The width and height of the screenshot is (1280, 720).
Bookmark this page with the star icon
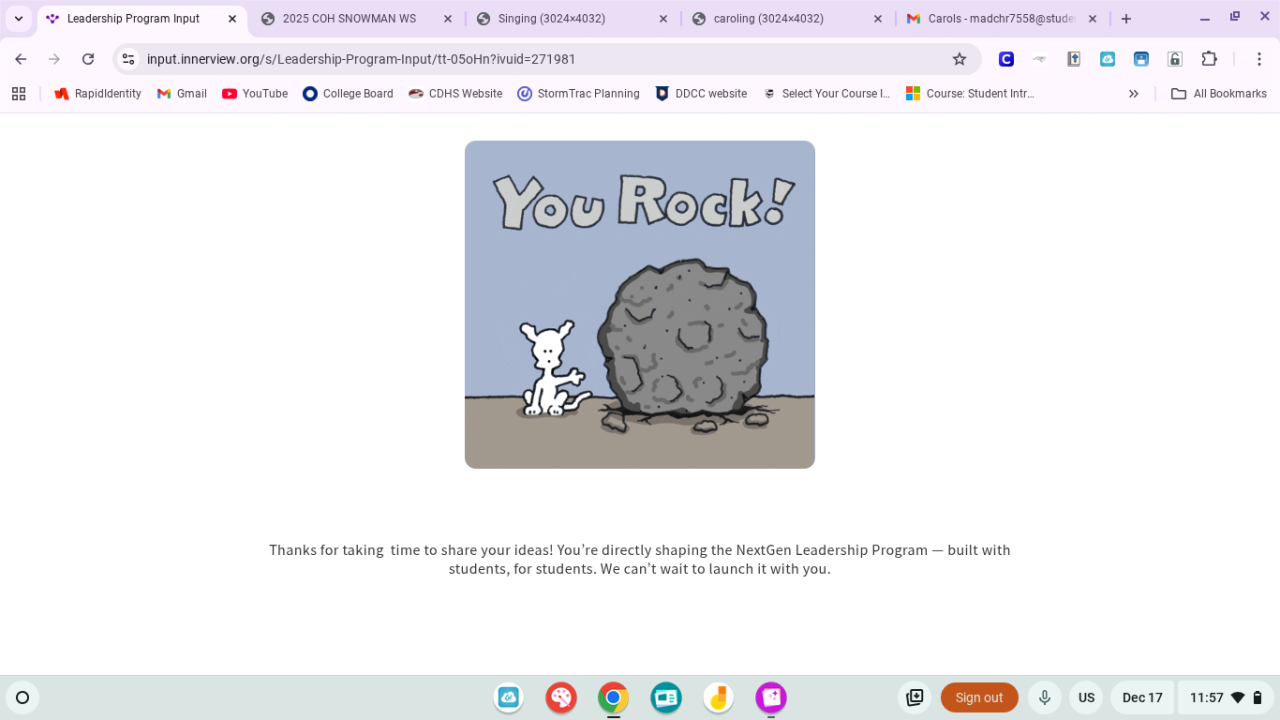pos(960,59)
